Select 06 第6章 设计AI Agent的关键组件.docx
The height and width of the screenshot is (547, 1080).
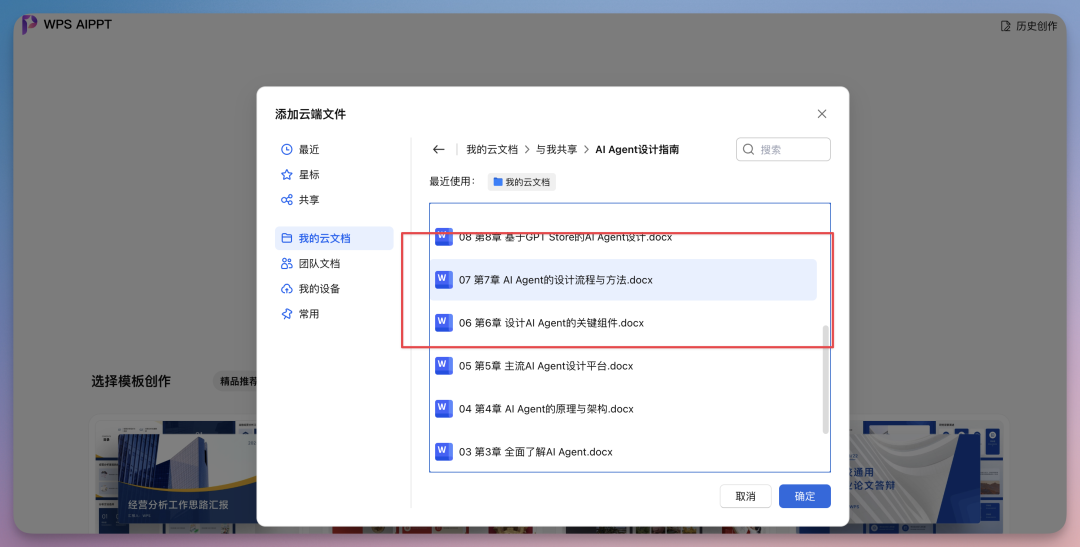[x=623, y=322]
